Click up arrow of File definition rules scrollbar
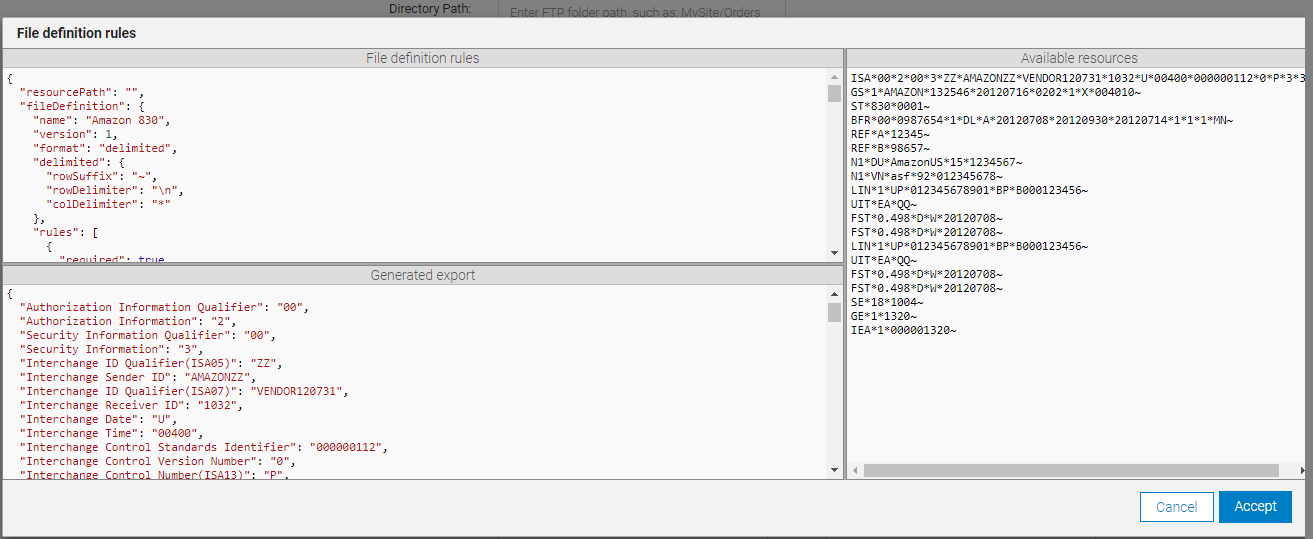This screenshot has height=539, width=1313. coord(834,76)
